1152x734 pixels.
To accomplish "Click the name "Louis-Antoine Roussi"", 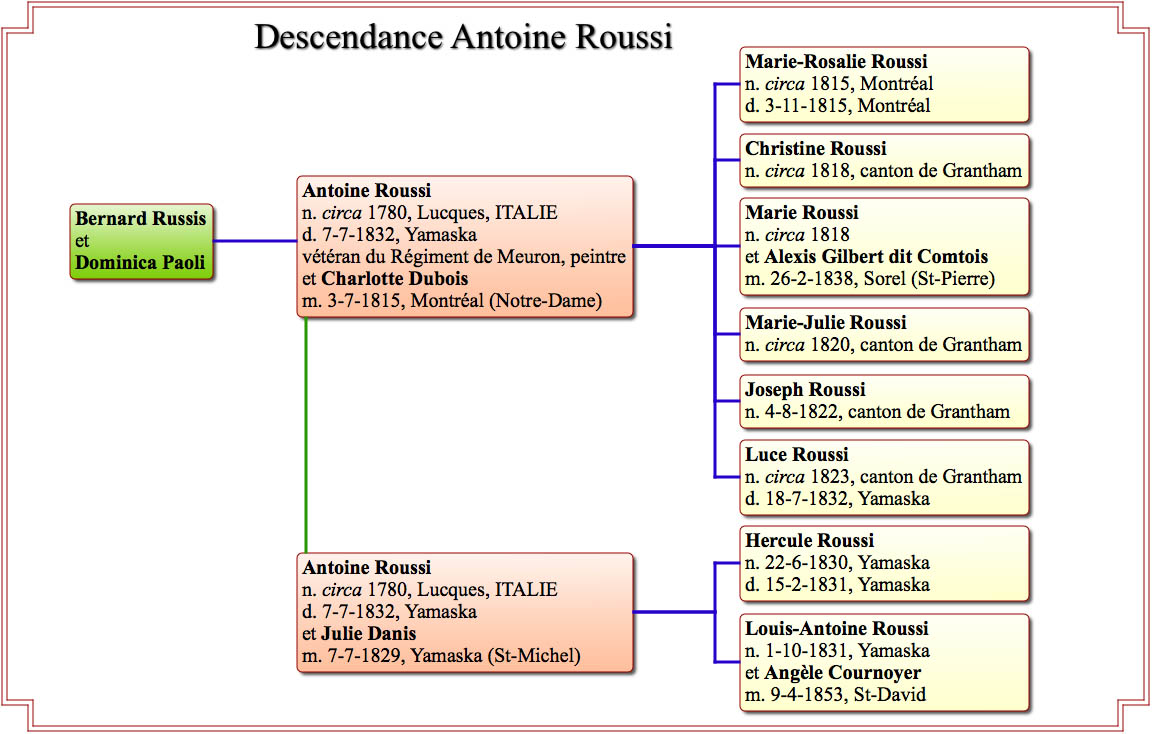I will pyautogui.click(x=837, y=629).
